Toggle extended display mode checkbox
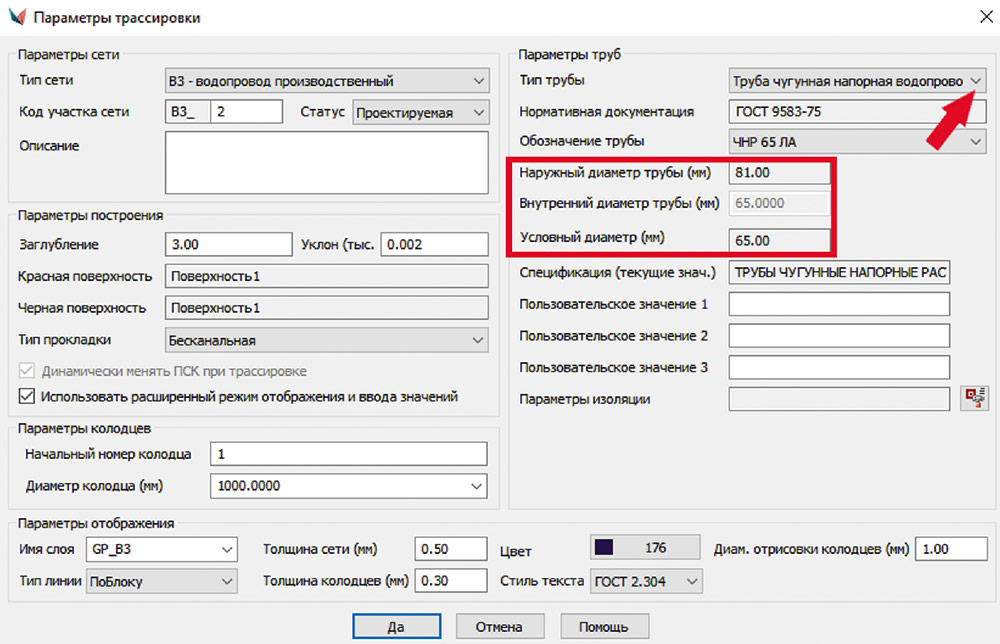This screenshot has width=1000, height=644. (27, 397)
